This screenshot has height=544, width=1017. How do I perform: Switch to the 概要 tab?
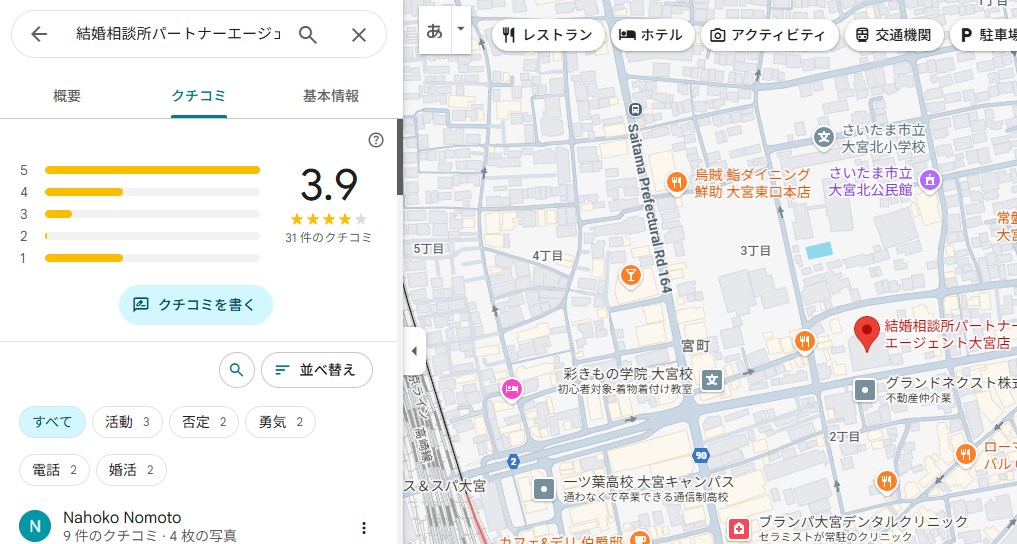(67, 96)
